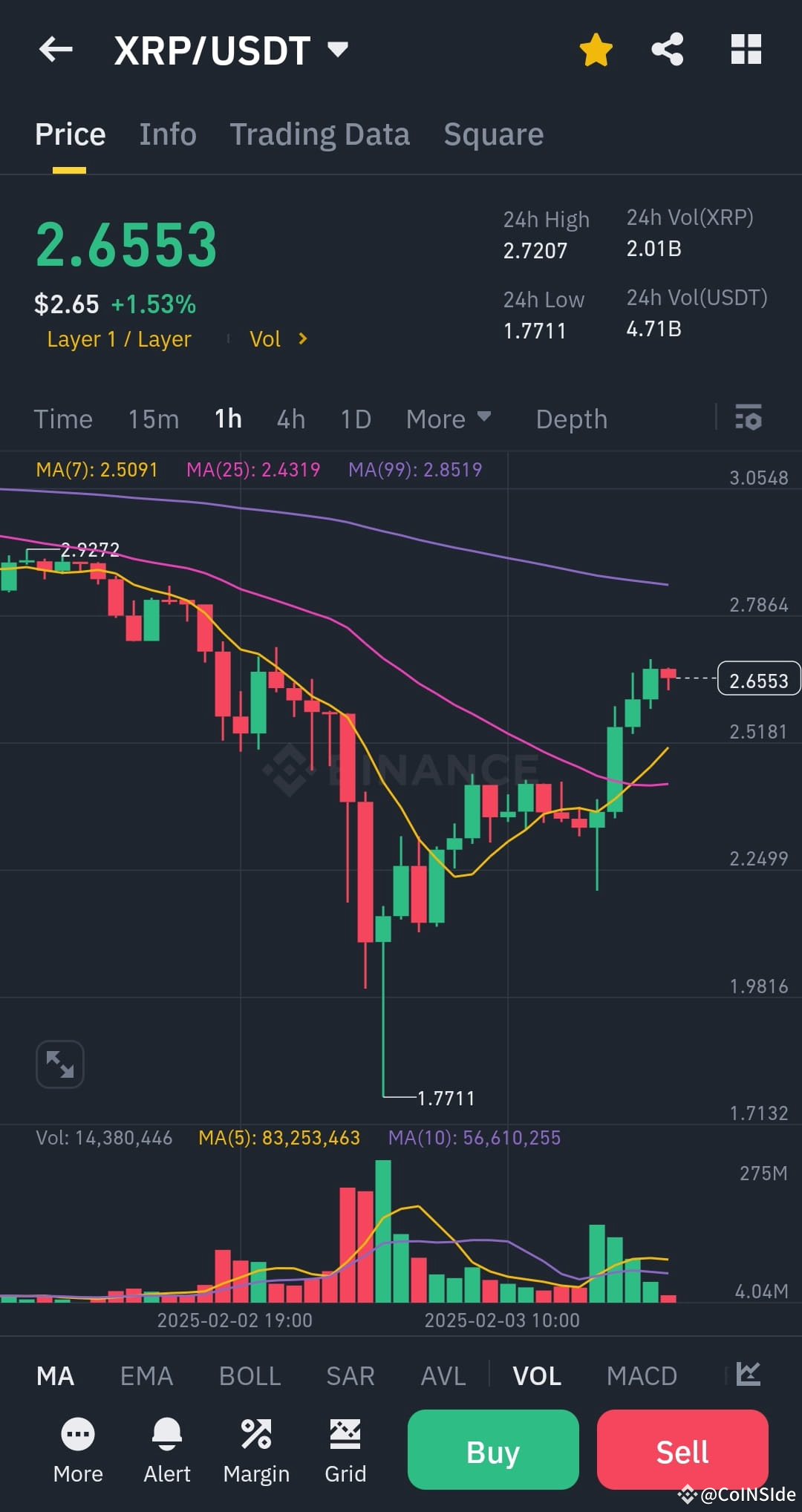Image resolution: width=802 pixels, height=1512 pixels.
Task: Open the grid layout icon top right
Action: pyautogui.click(x=745, y=49)
